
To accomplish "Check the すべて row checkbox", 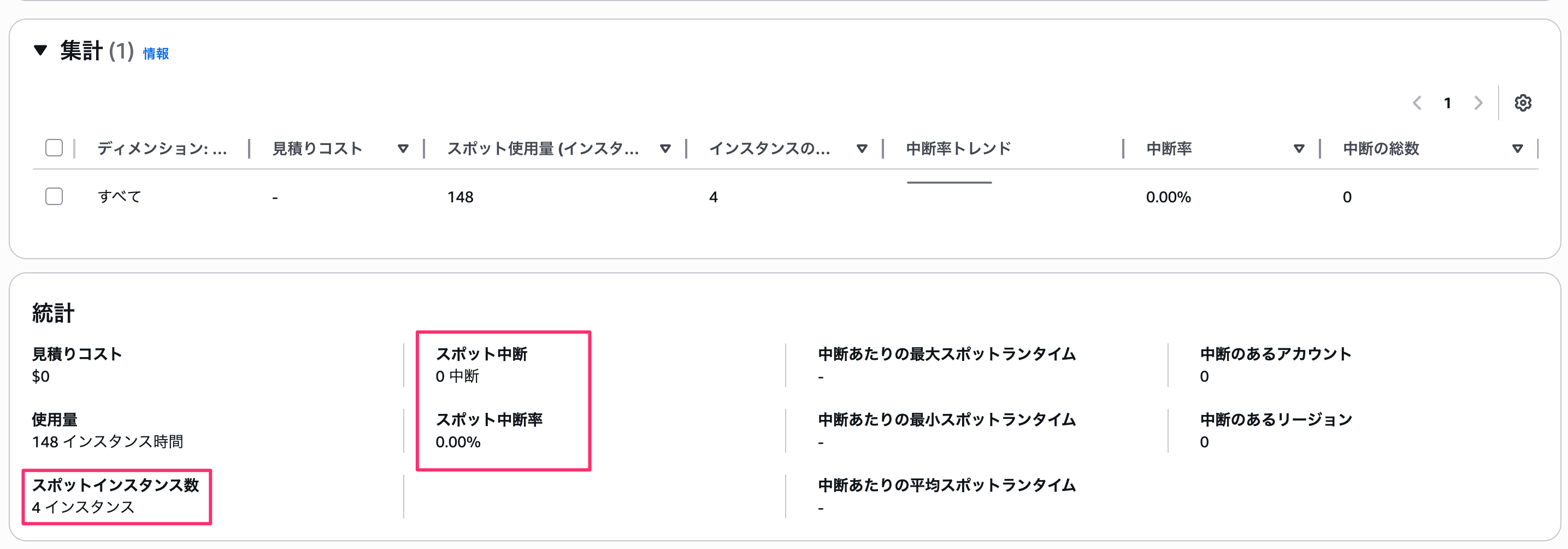I will (x=54, y=196).
